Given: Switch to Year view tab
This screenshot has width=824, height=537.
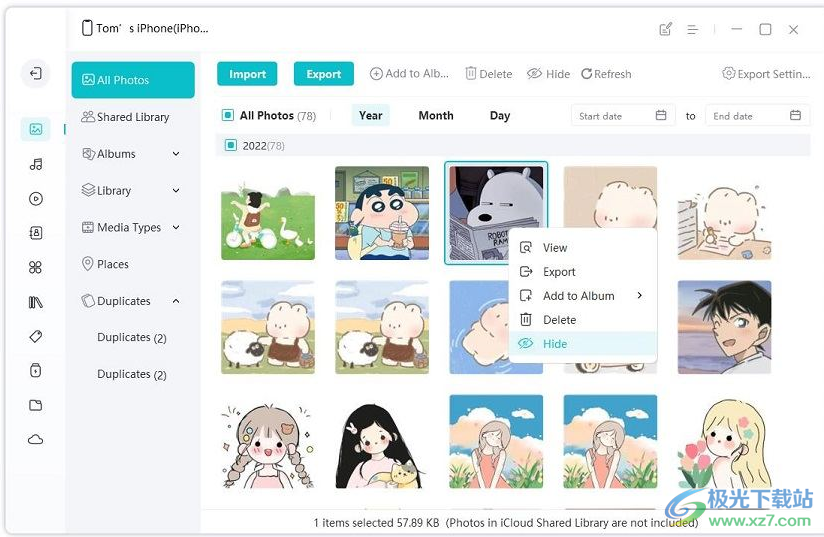Looking at the screenshot, I should [x=370, y=115].
